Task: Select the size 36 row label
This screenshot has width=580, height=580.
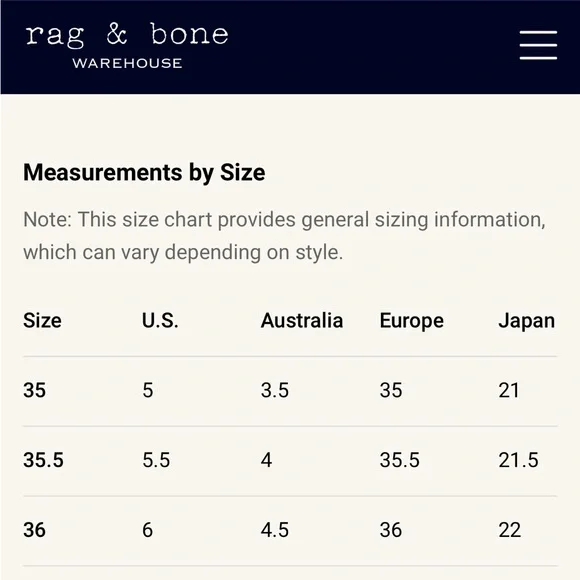Action: (x=34, y=530)
